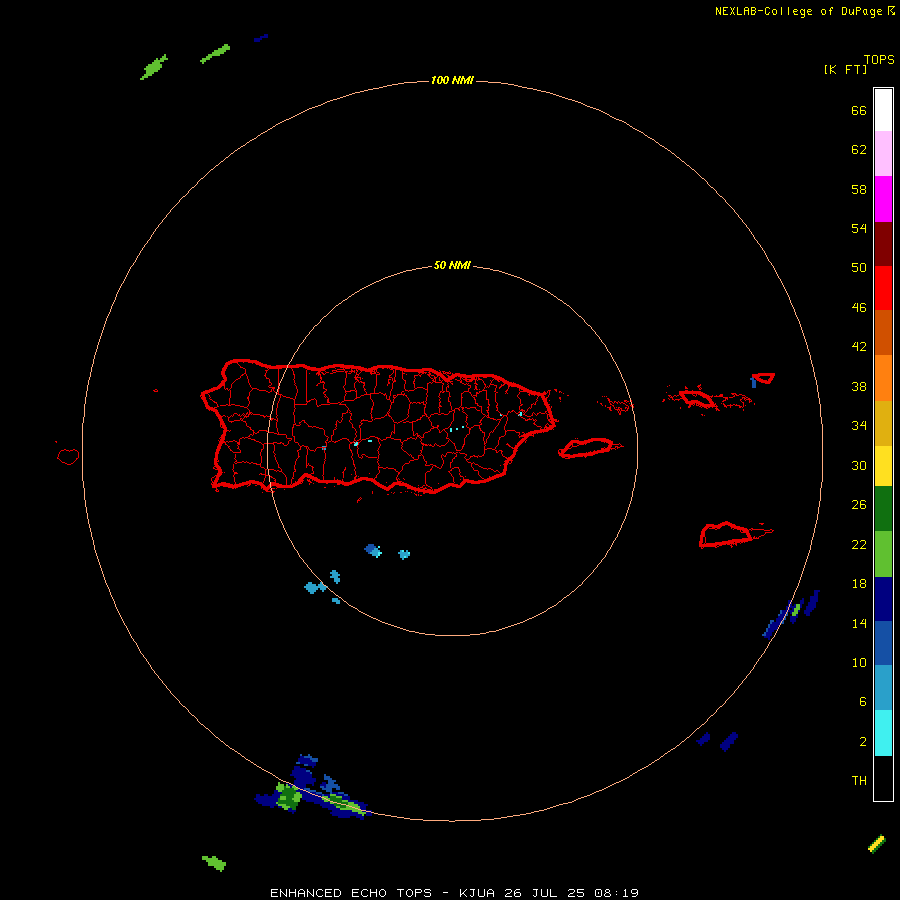The width and height of the screenshot is (900, 900).
Task: Click the orange 42 kft legend swatch
Action: click(883, 377)
